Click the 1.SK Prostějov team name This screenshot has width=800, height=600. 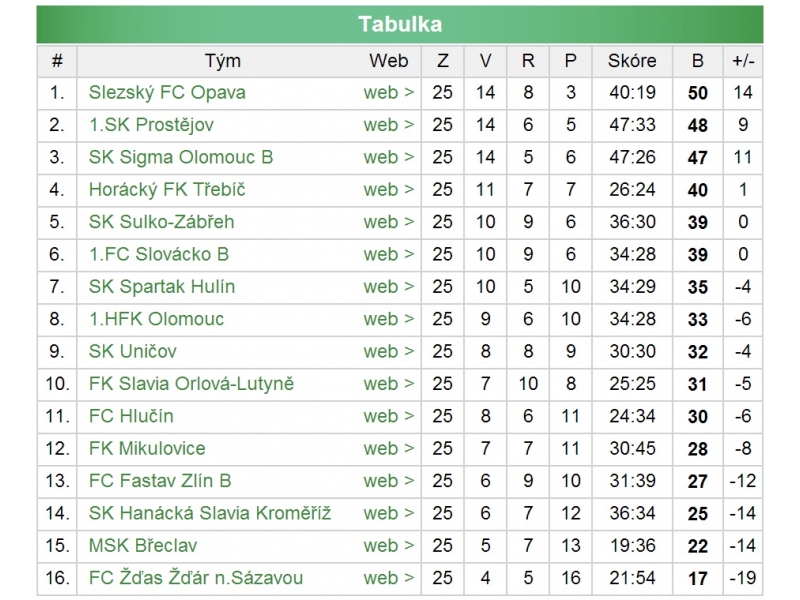[151, 125]
